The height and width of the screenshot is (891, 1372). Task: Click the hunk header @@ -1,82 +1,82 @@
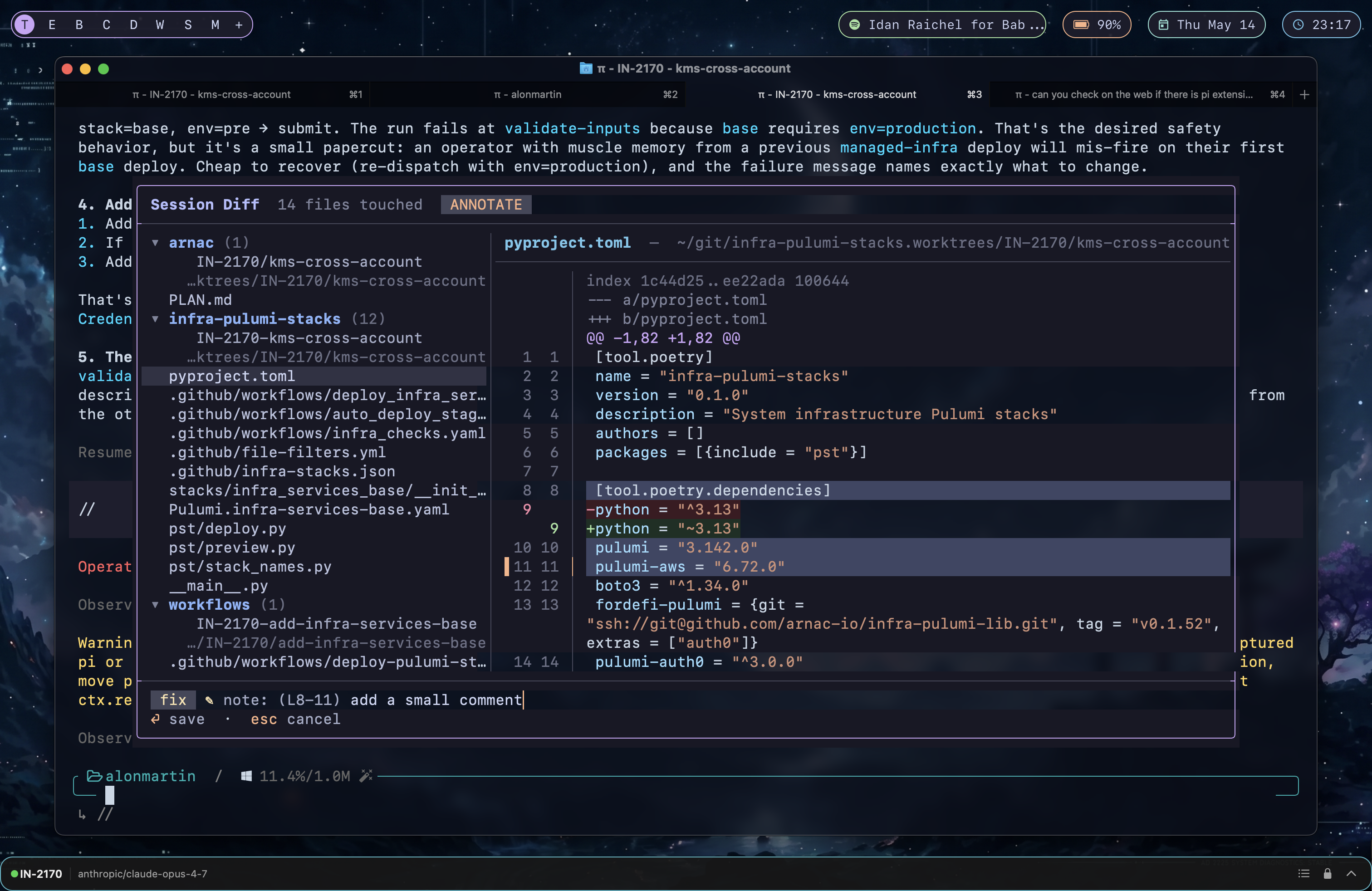(x=663, y=338)
